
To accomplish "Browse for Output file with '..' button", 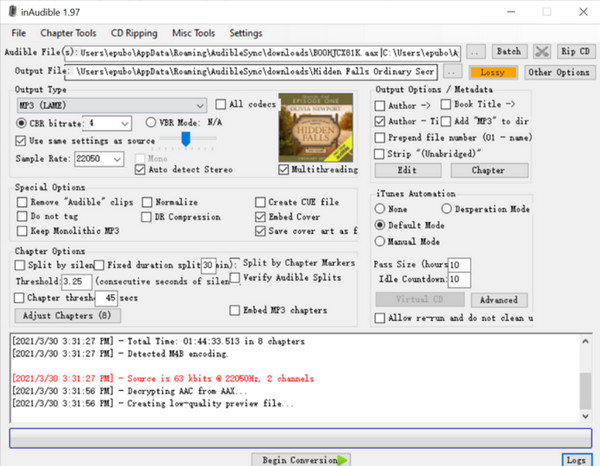I will click(452, 72).
